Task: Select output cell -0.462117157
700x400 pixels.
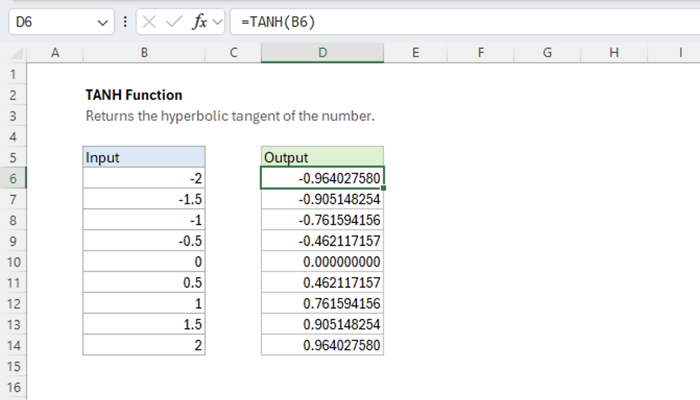Action: pos(322,241)
